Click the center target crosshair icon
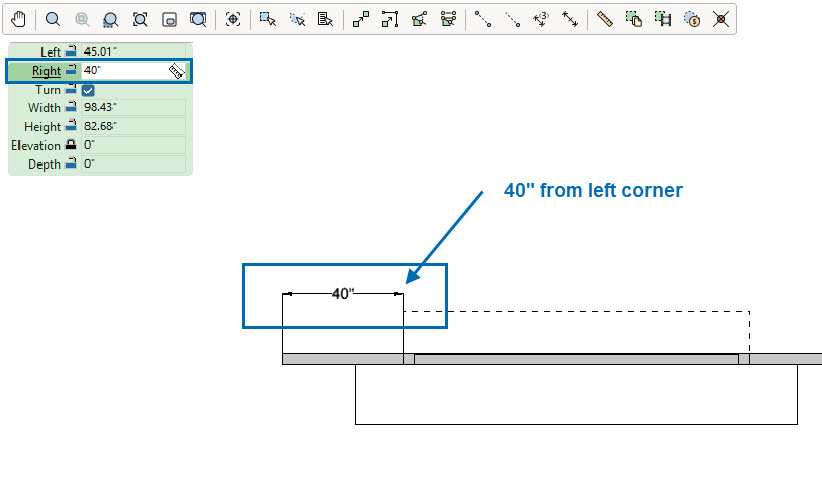The height and width of the screenshot is (478, 822). pyautogui.click(x=233, y=19)
